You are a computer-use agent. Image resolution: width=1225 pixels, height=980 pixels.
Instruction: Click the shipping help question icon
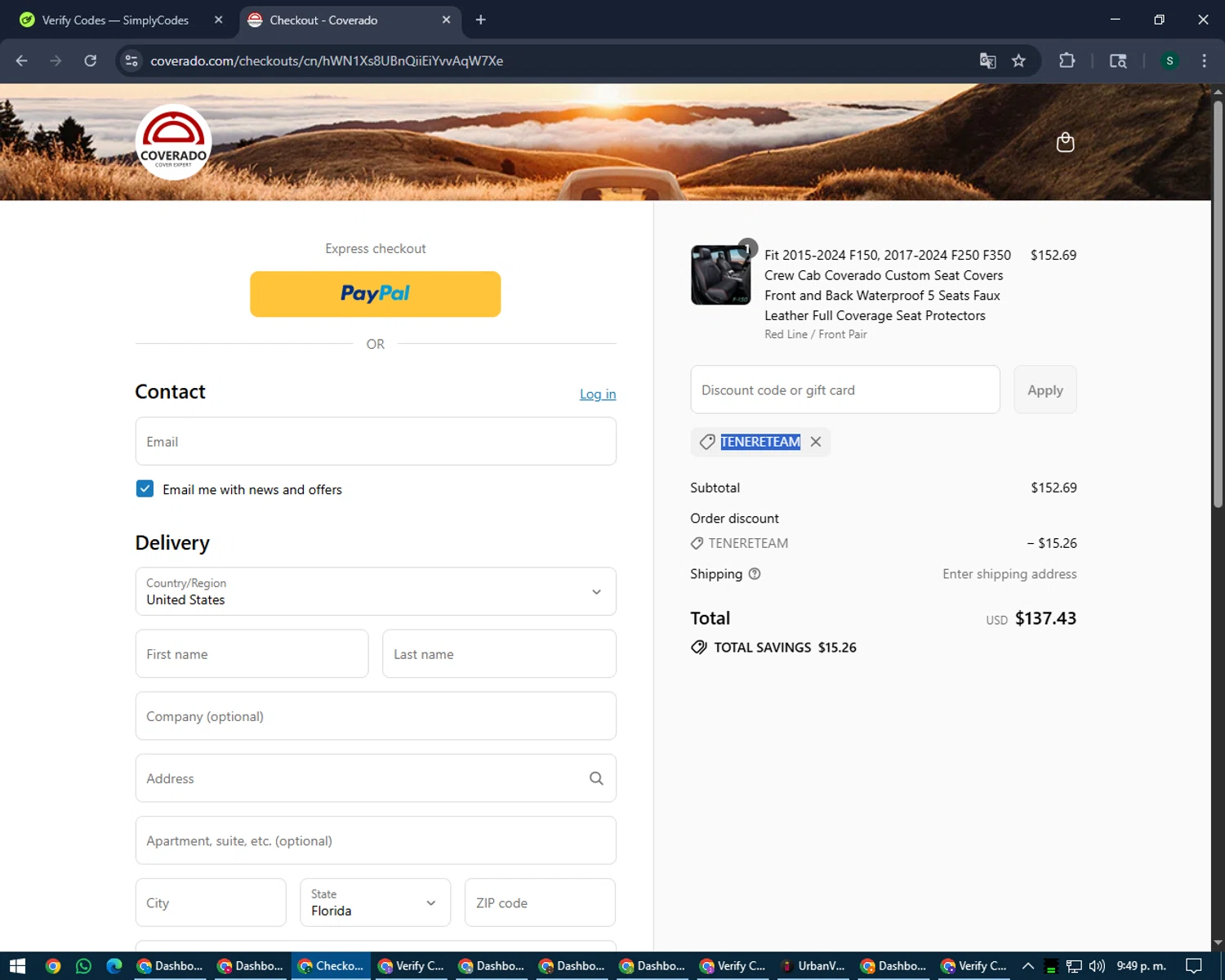755,573
